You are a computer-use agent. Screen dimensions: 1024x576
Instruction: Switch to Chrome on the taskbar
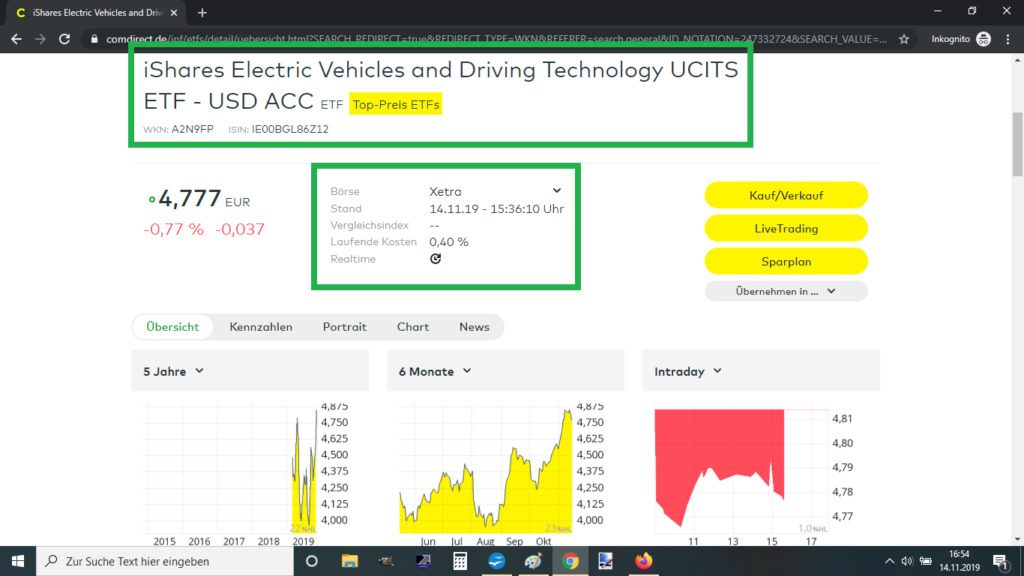pos(570,561)
